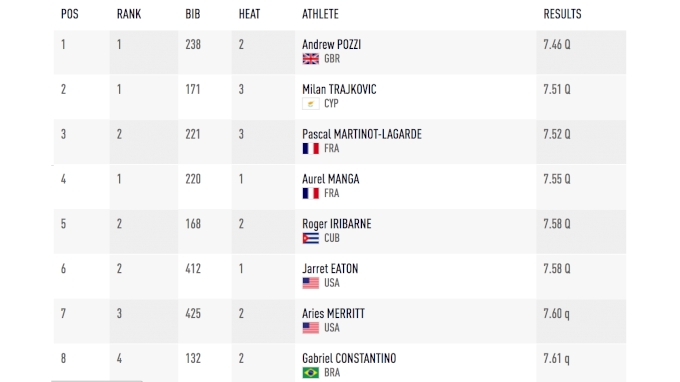Sort by the RESULTS column header
The image size is (680, 382).
click(562, 14)
